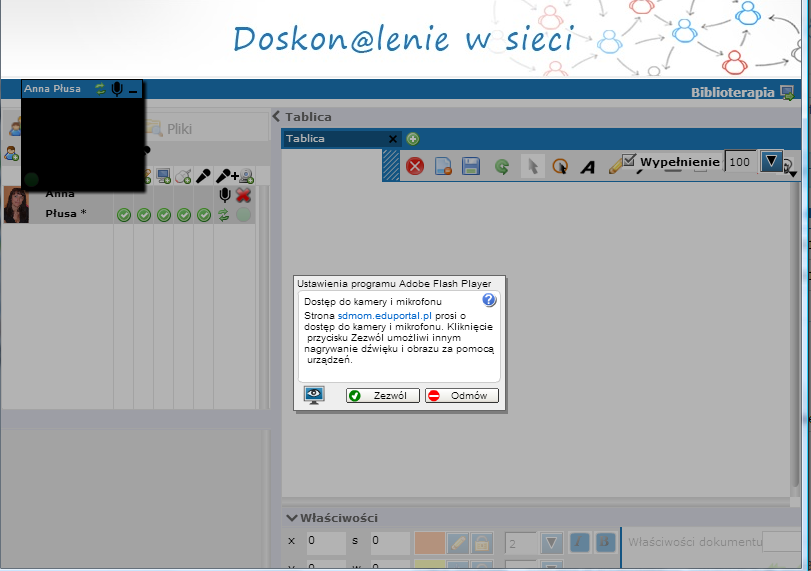
Task: Click sync arrows in Anna Płusa video window
Action: (x=100, y=88)
